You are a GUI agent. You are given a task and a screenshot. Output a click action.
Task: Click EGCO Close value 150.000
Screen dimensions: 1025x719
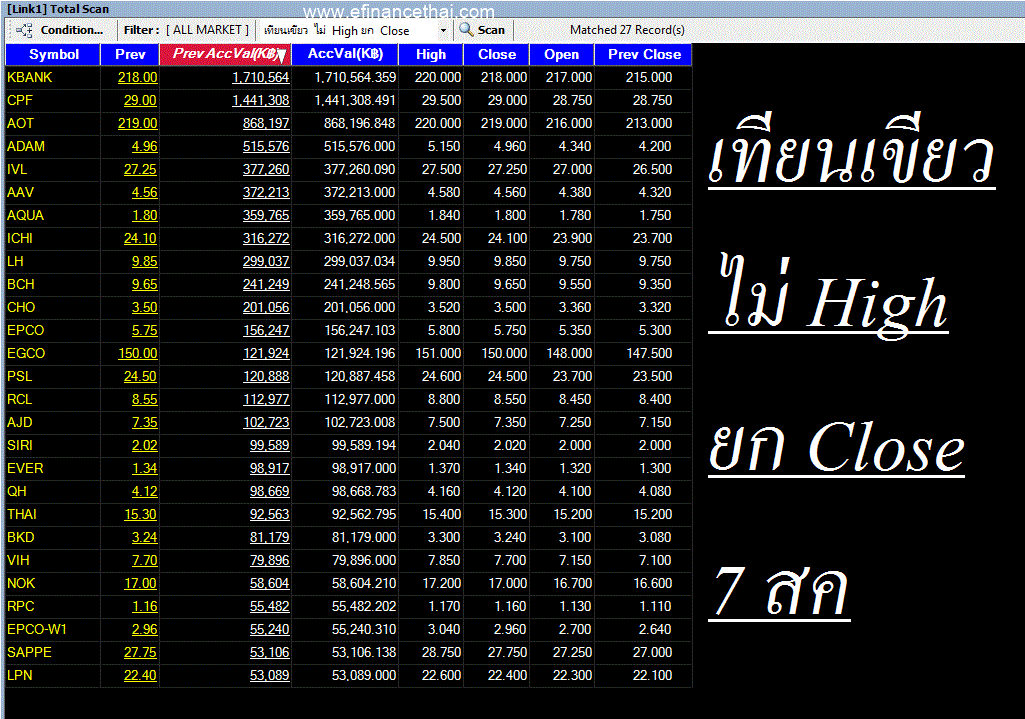click(504, 353)
